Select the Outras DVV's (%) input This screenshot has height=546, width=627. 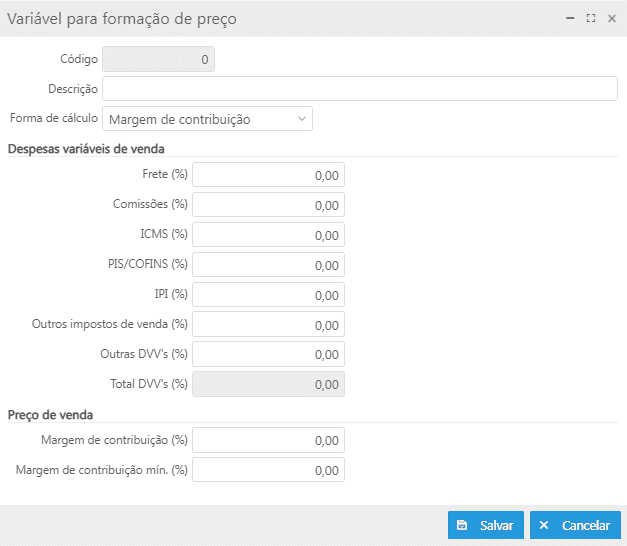tap(268, 354)
